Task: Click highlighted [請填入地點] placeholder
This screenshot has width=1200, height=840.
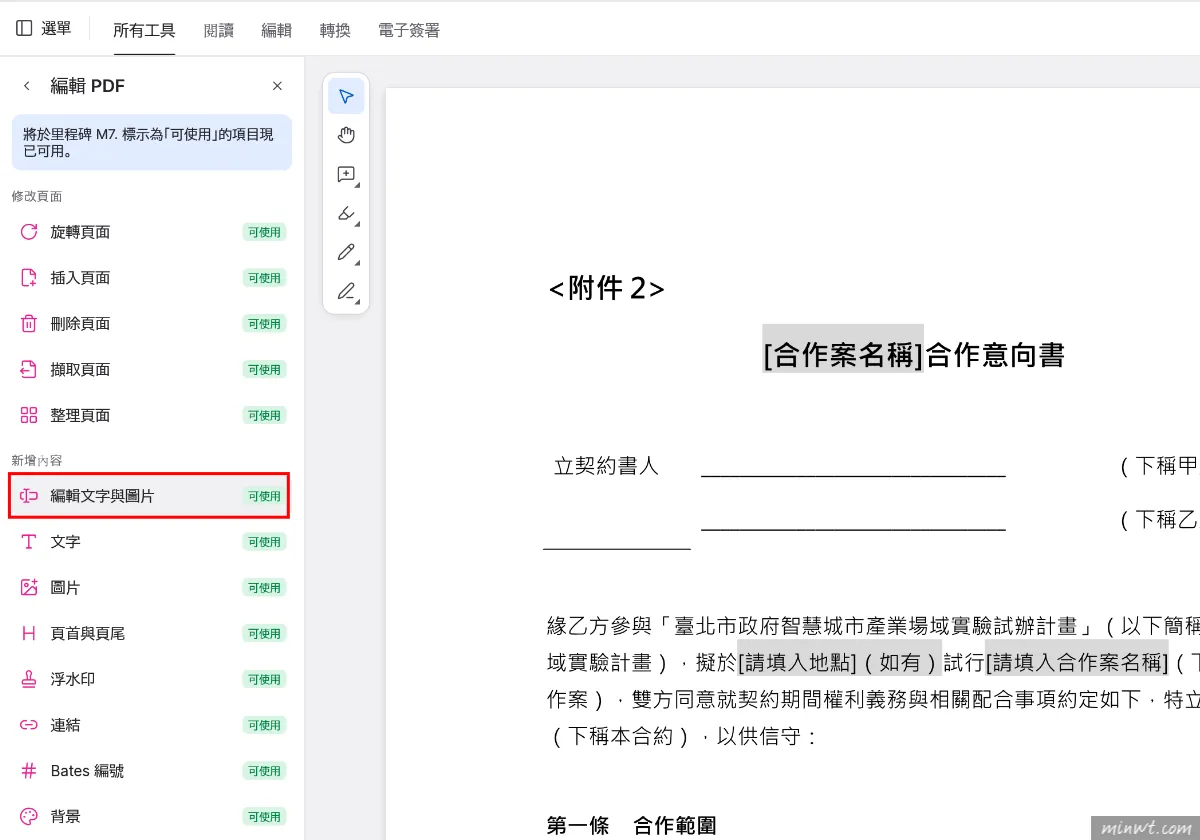Action: click(797, 662)
